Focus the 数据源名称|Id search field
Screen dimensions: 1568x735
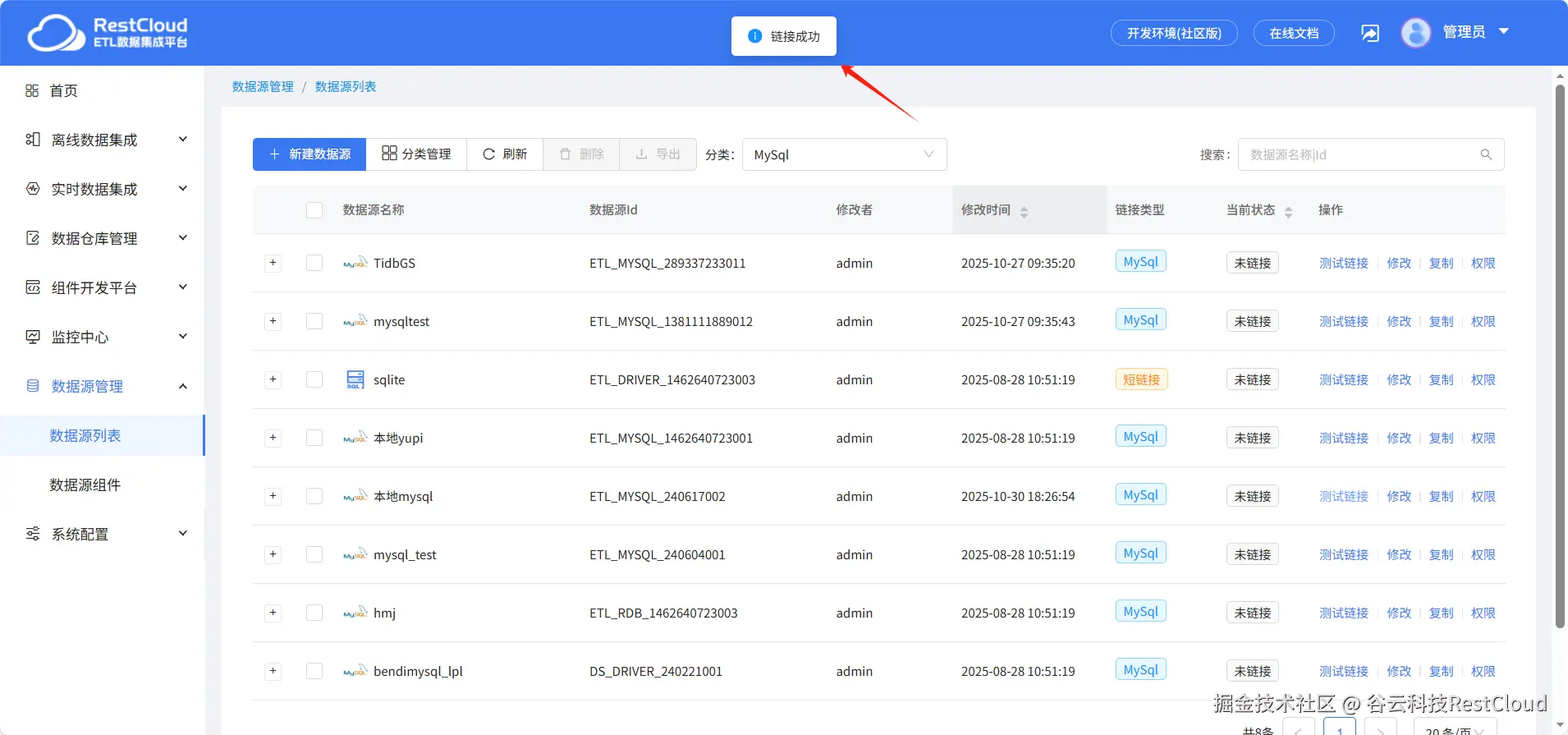[1371, 154]
